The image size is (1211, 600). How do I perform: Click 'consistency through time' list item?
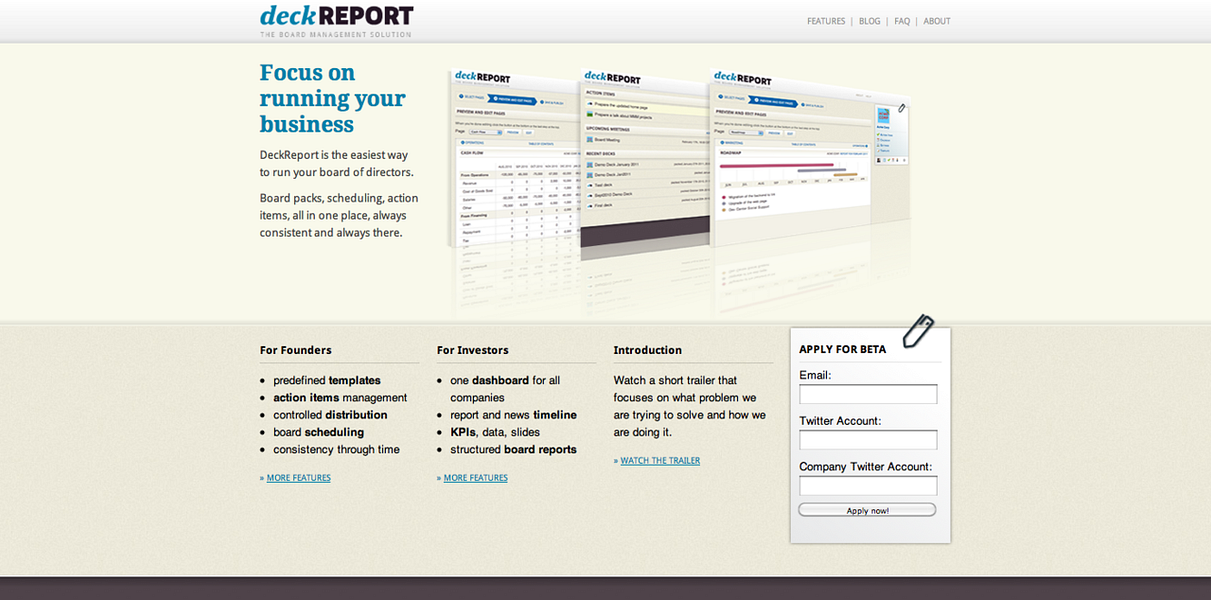[x=336, y=450]
